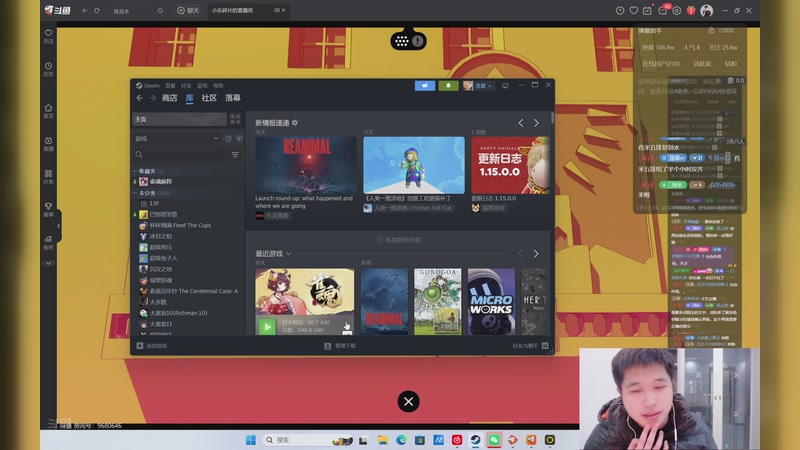Open Douyu sidebar Categories grid icon
800x450 pixels.
point(48,173)
